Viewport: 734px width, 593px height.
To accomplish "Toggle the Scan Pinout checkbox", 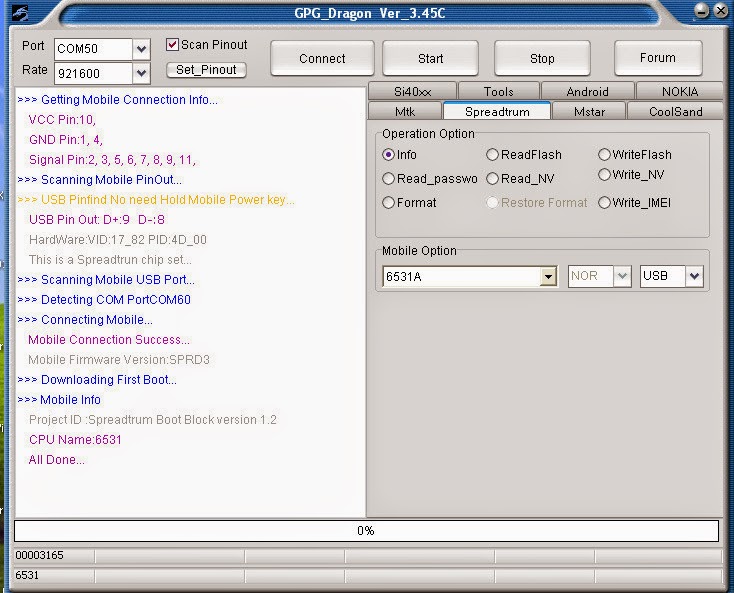I will pos(172,45).
